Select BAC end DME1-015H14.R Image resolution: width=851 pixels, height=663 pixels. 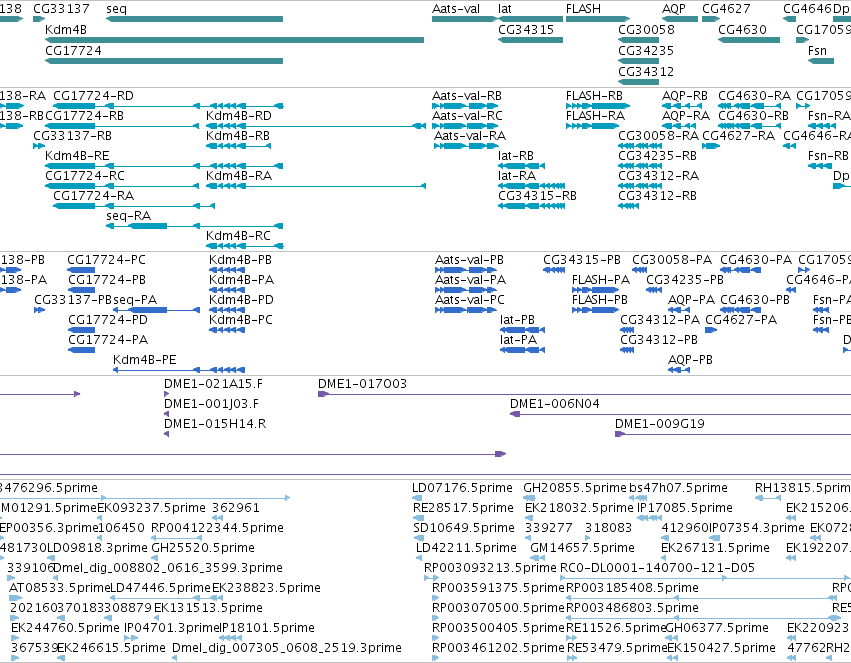[215, 424]
